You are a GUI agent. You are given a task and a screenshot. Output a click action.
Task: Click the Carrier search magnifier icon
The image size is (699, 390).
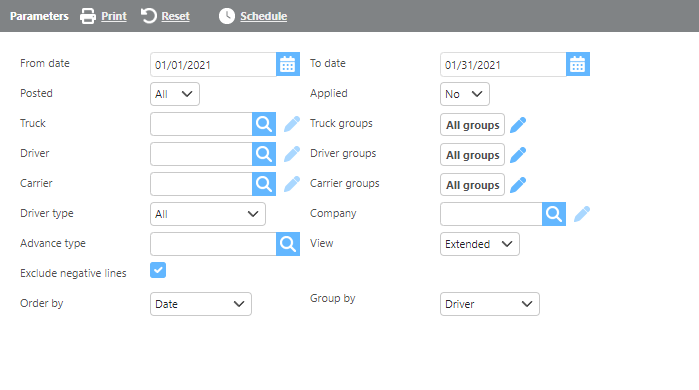[264, 184]
